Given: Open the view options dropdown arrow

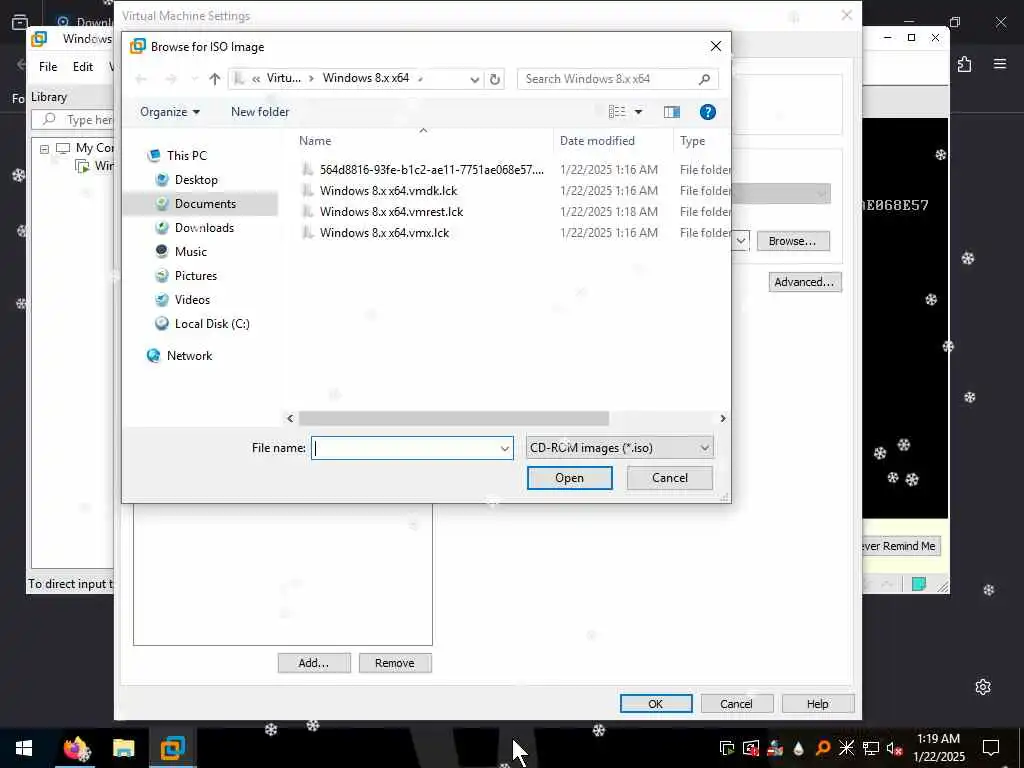Looking at the screenshot, I should click(x=638, y=112).
